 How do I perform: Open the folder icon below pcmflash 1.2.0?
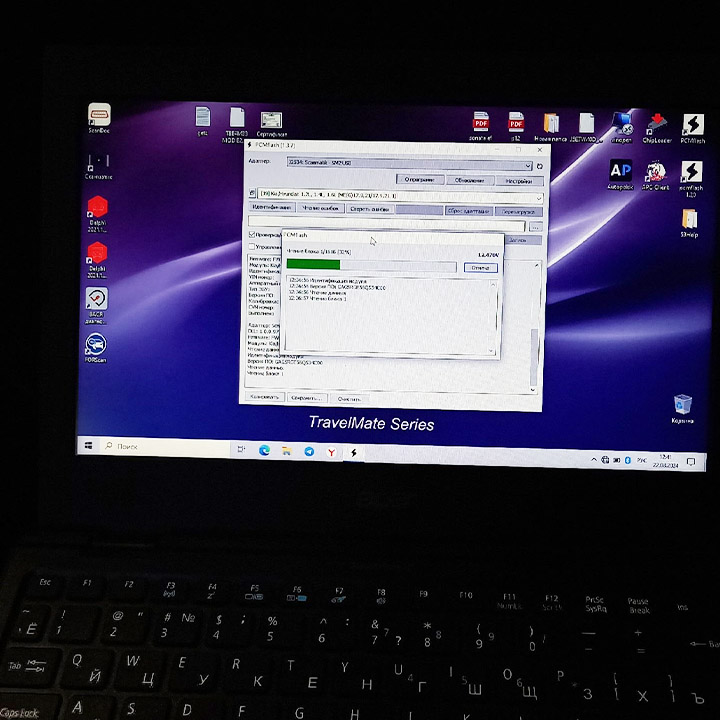click(x=689, y=223)
